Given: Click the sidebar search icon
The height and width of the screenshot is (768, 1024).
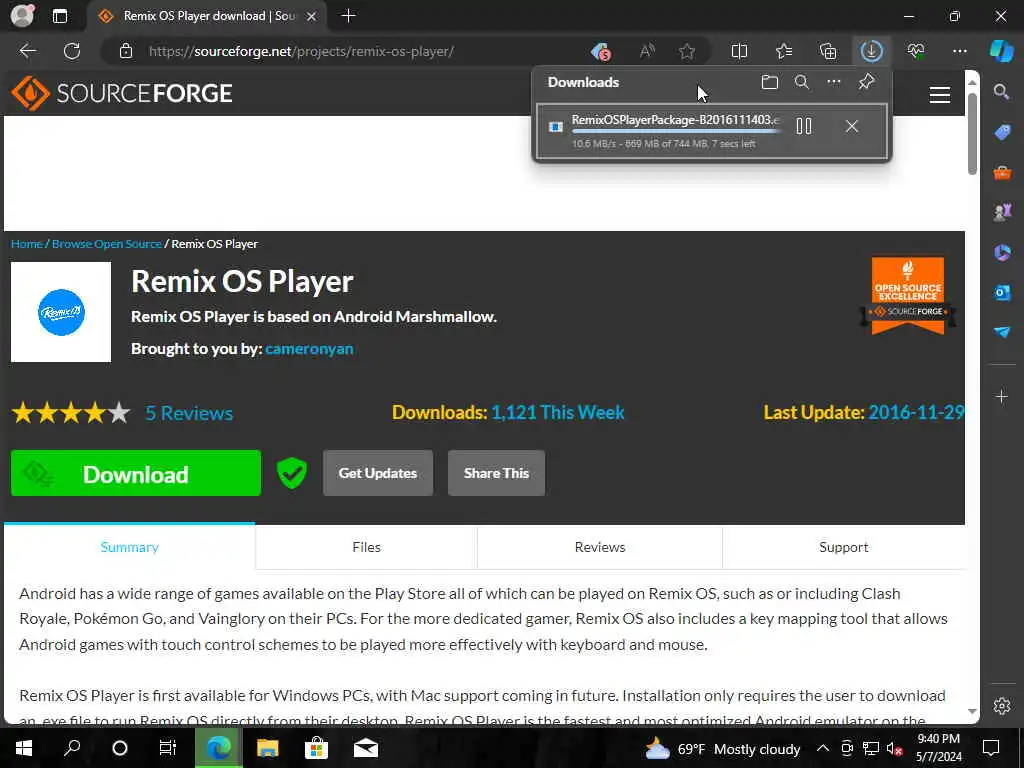Looking at the screenshot, I should (x=1001, y=92).
